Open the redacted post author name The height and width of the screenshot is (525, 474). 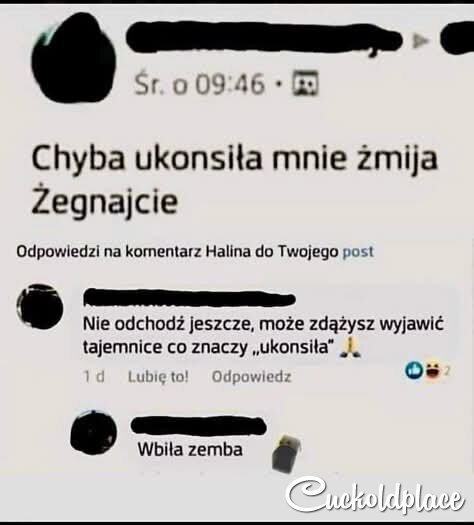pyautogui.click(x=264, y=40)
